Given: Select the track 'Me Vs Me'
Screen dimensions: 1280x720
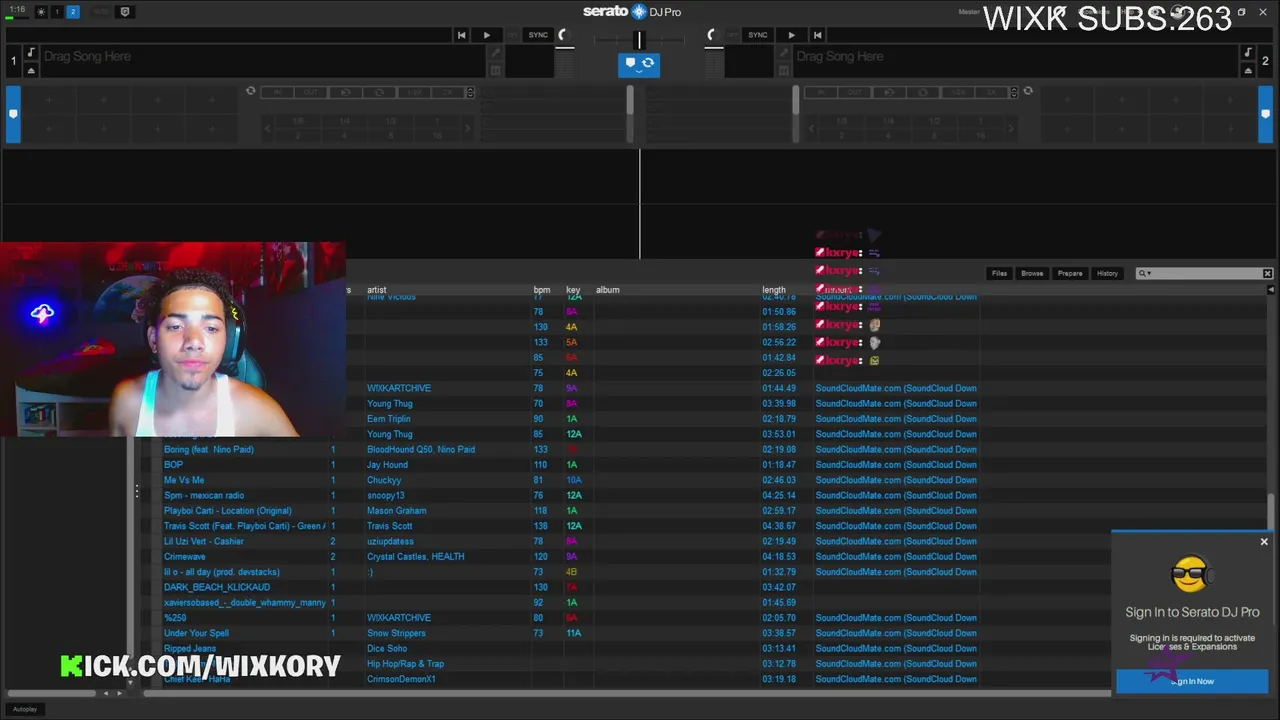Looking at the screenshot, I should [x=184, y=480].
